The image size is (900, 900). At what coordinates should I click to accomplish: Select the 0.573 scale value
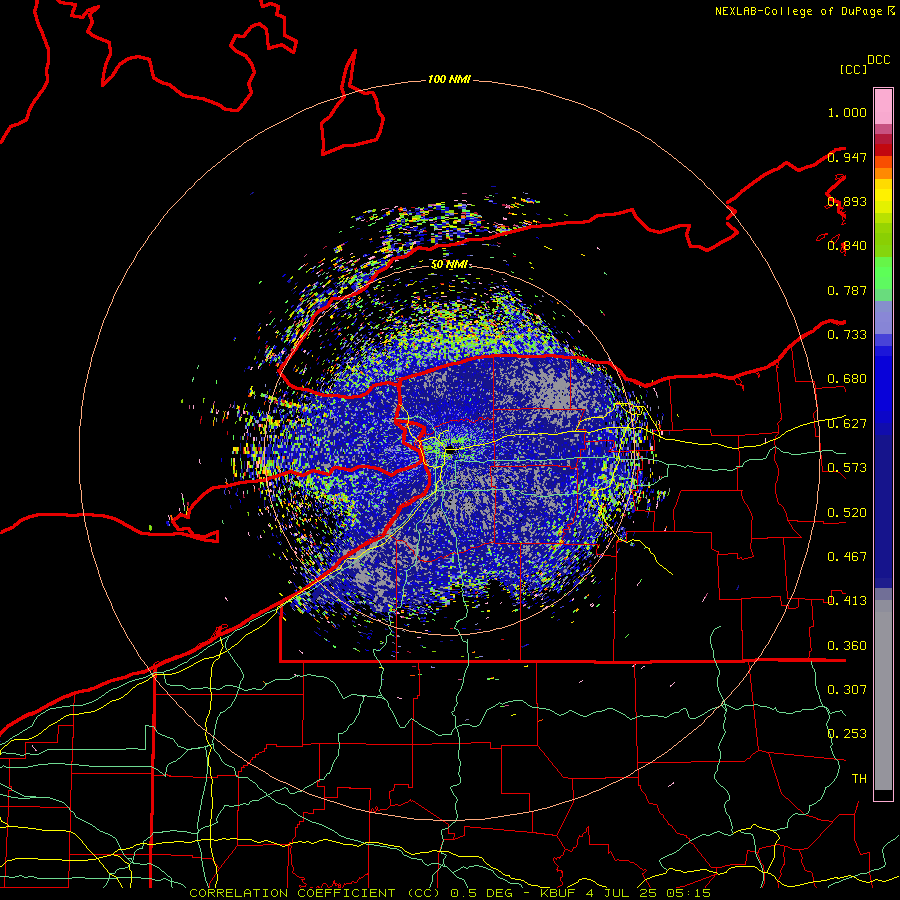coord(847,468)
